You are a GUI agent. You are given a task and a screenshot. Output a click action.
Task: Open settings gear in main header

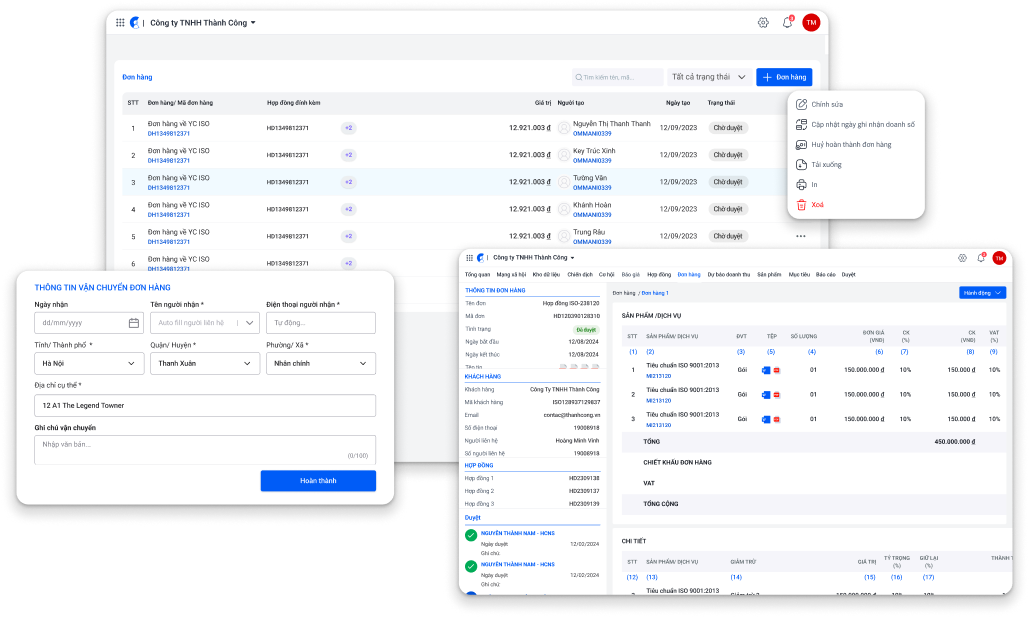763,22
